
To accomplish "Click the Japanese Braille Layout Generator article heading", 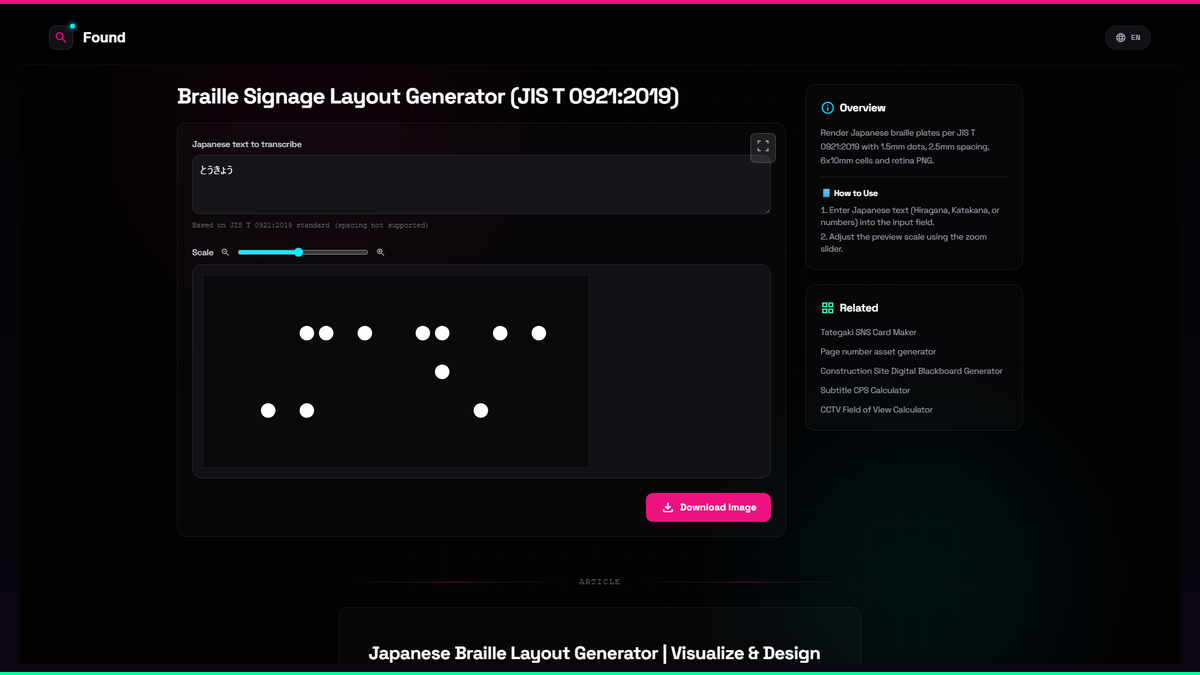I will click(x=594, y=653).
